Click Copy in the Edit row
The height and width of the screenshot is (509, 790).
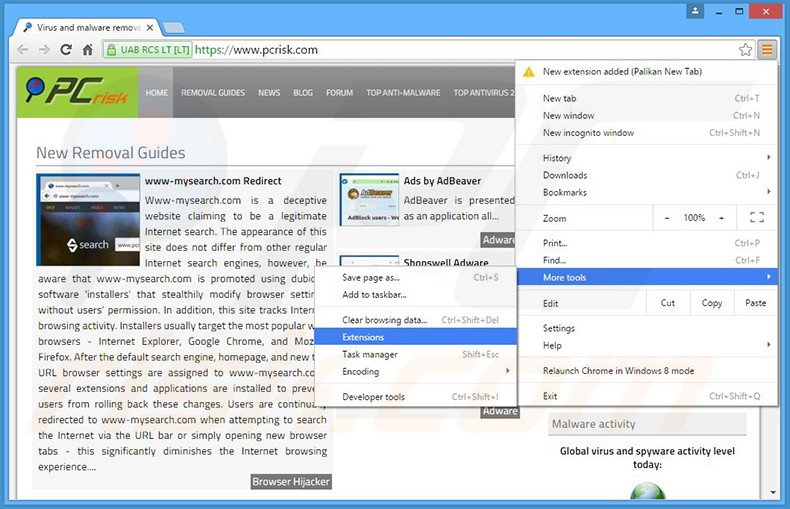point(711,303)
